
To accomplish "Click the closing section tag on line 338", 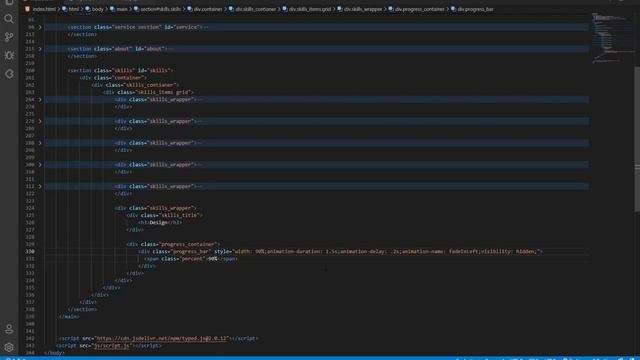I will point(82,309).
